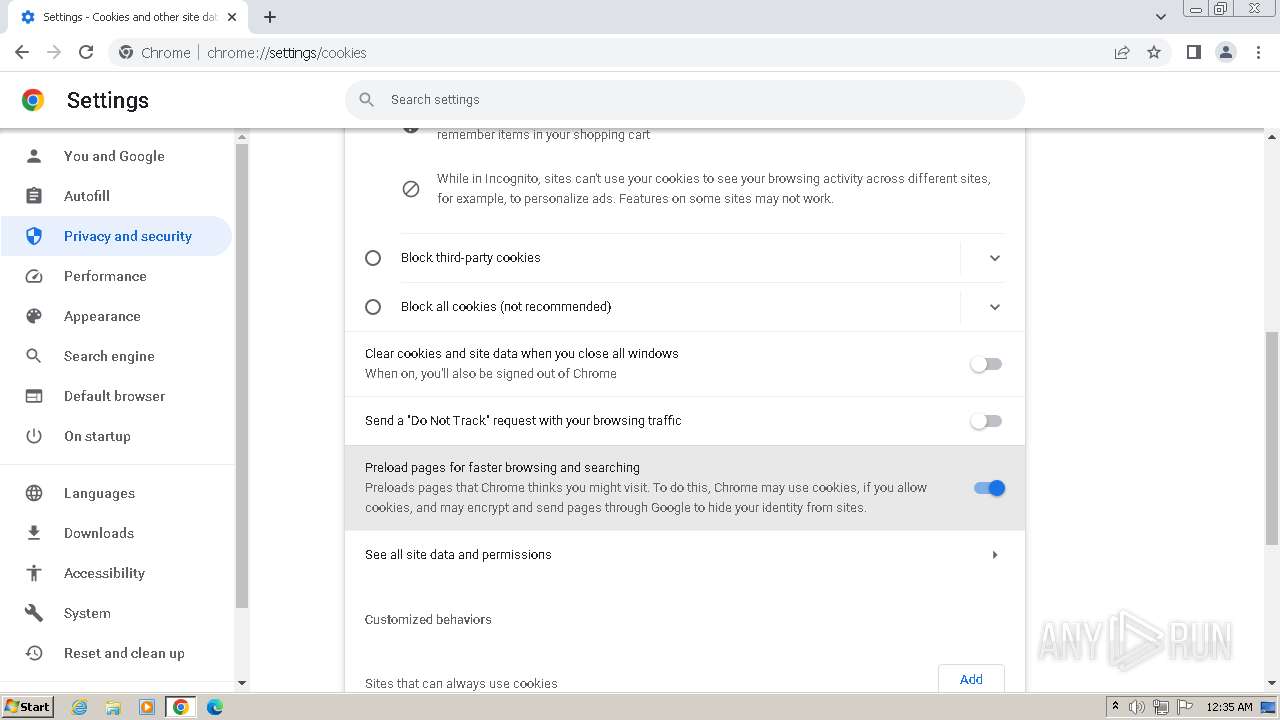Select Block third-party cookies radio button
This screenshot has height=720, width=1280.
[373, 258]
